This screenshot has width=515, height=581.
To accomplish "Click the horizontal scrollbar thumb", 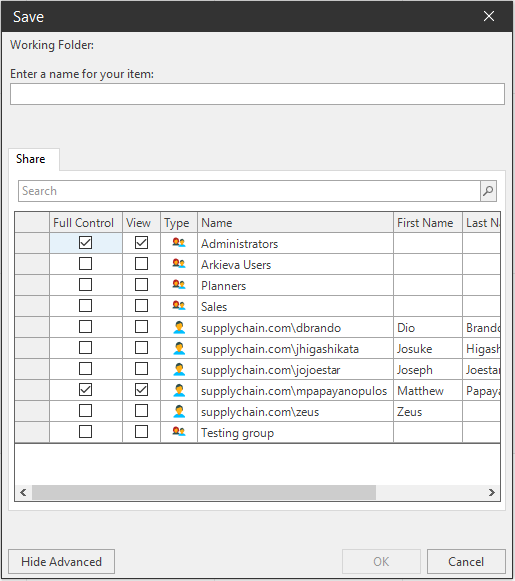I will point(204,492).
